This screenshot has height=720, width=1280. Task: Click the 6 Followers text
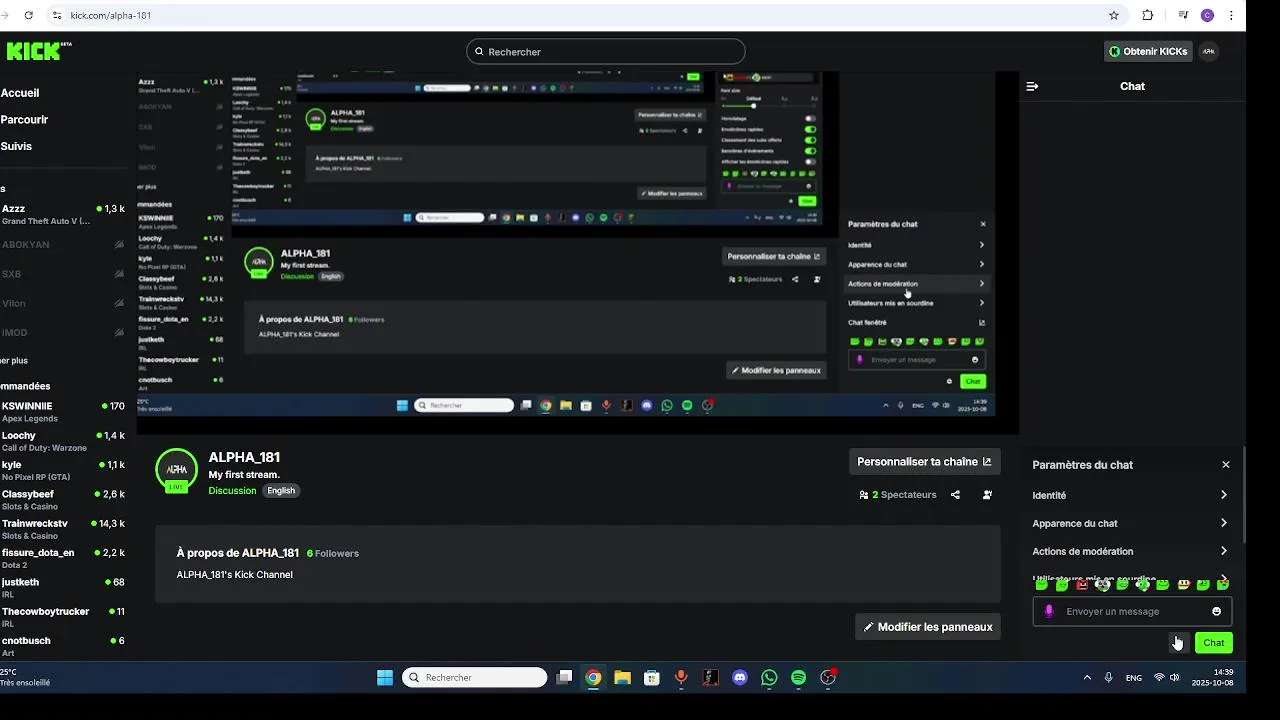coord(333,553)
